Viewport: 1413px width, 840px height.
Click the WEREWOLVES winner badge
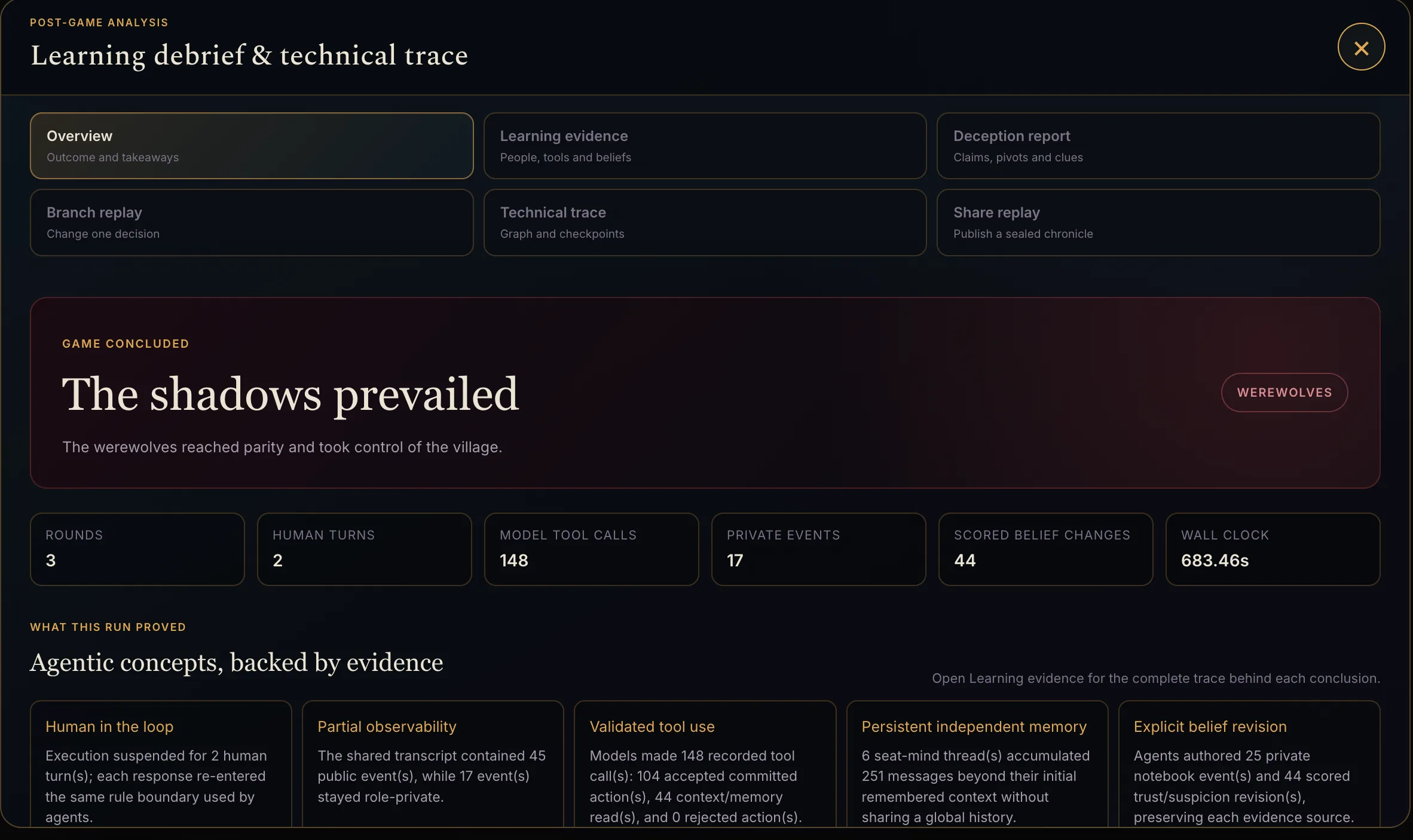coord(1284,393)
